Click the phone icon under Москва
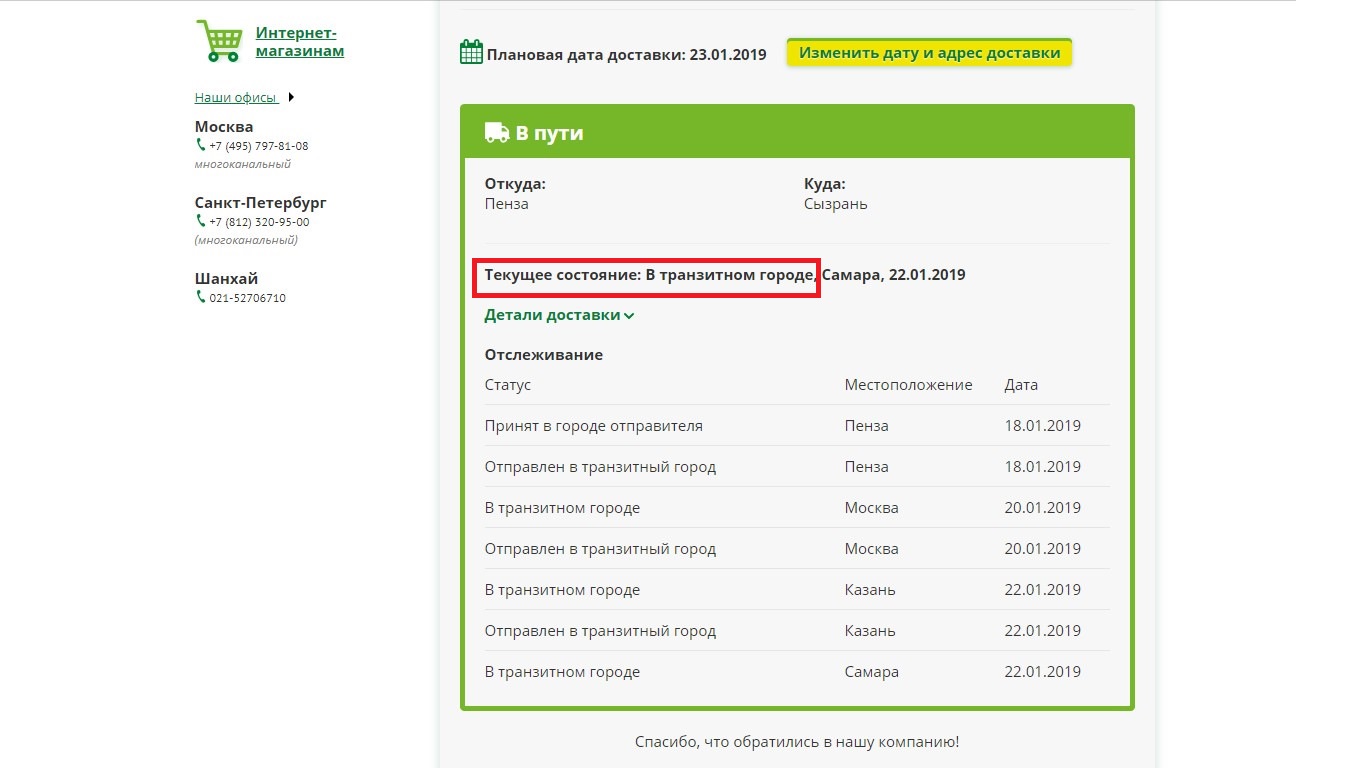Screen dimensions: 1365x768 200,145
